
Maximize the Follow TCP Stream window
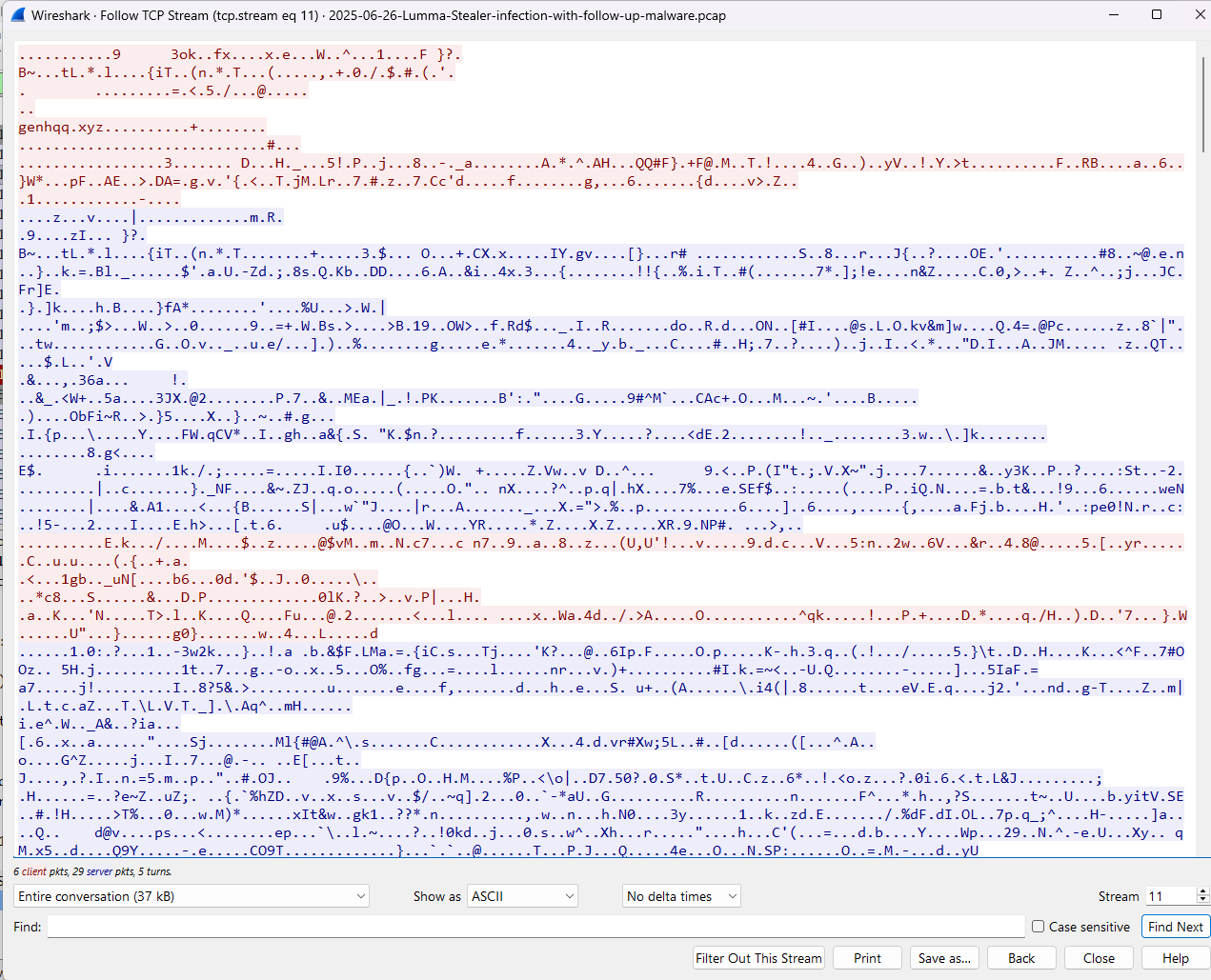click(x=1157, y=14)
